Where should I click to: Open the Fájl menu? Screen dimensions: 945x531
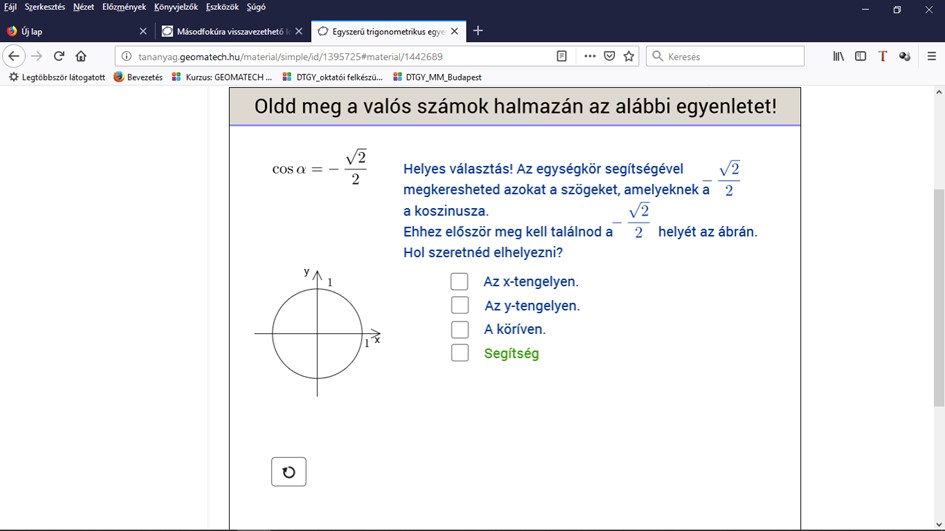(x=10, y=7)
